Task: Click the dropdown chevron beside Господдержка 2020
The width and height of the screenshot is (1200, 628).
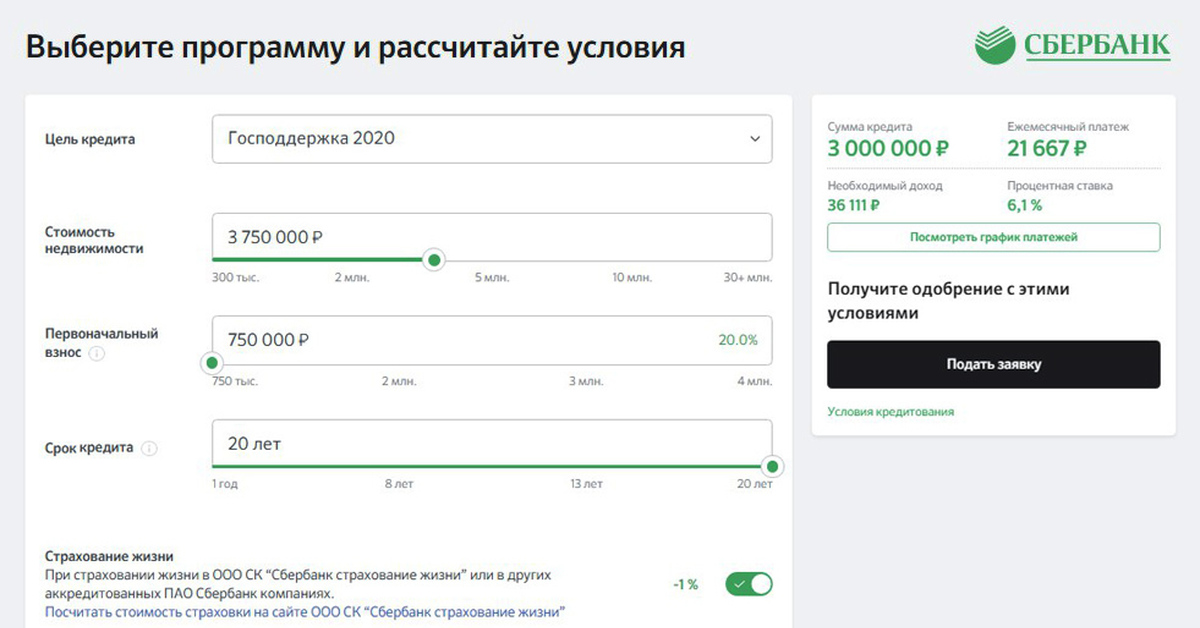Action: (755, 139)
